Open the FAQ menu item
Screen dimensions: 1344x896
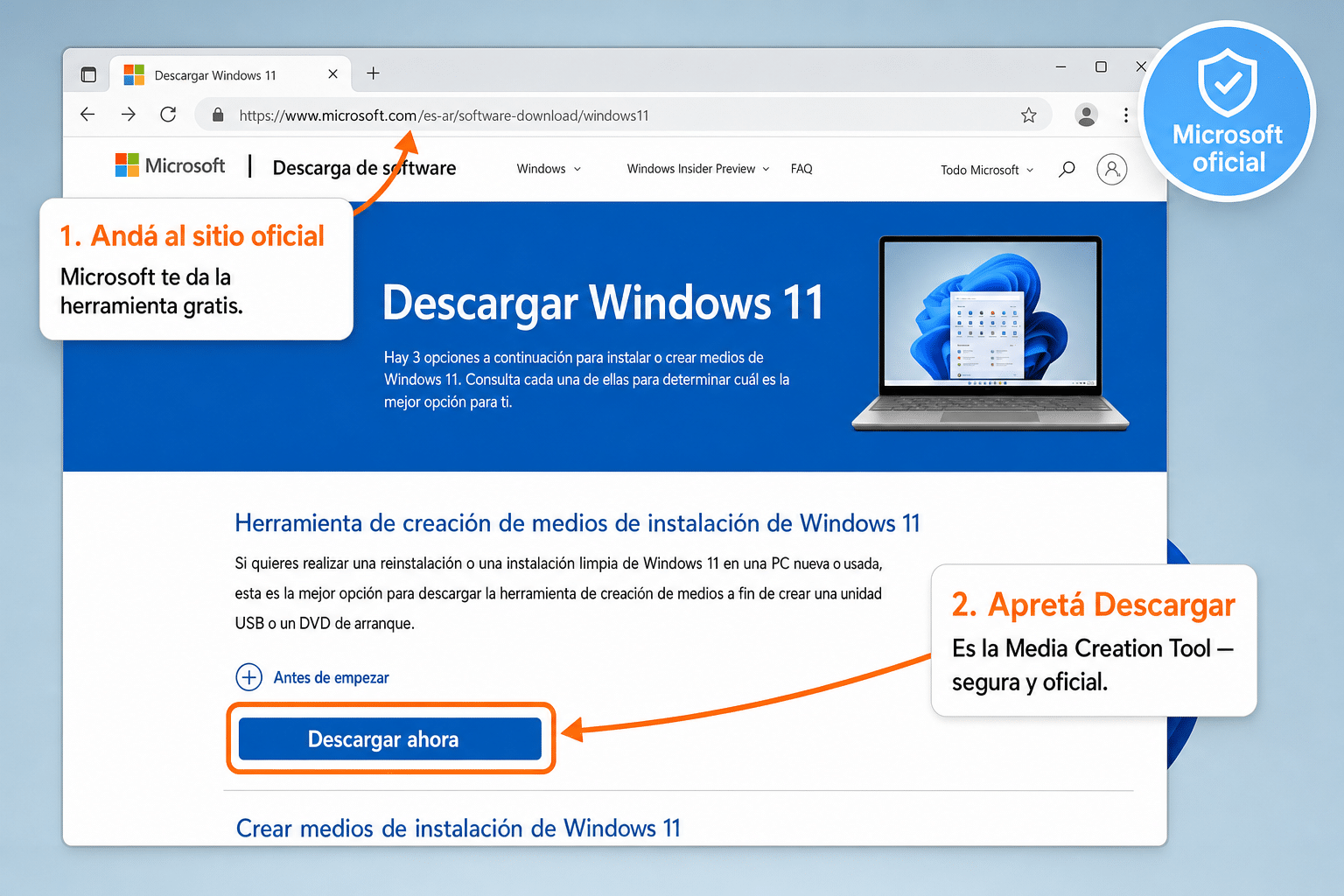click(x=801, y=169)
